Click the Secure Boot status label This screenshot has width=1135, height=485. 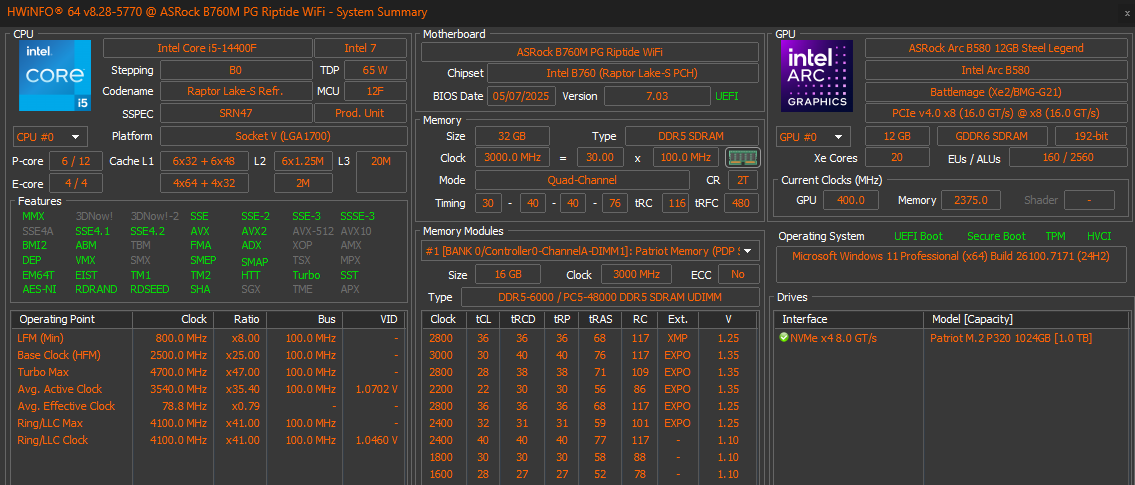point(995,236)
